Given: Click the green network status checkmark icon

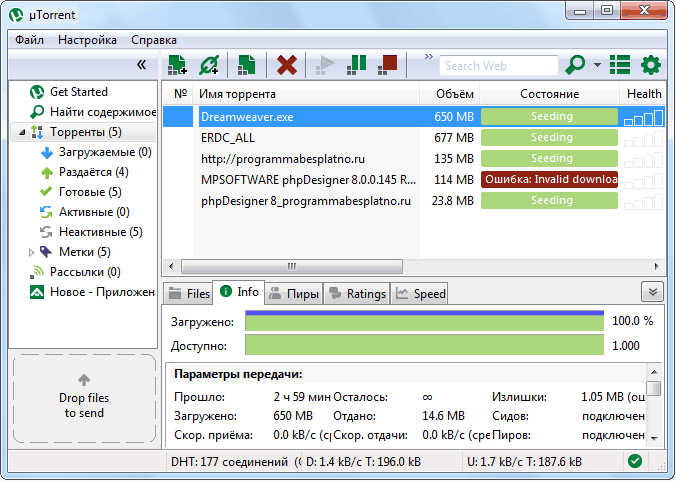Looking at the screenshot, I should pos(634,461).
